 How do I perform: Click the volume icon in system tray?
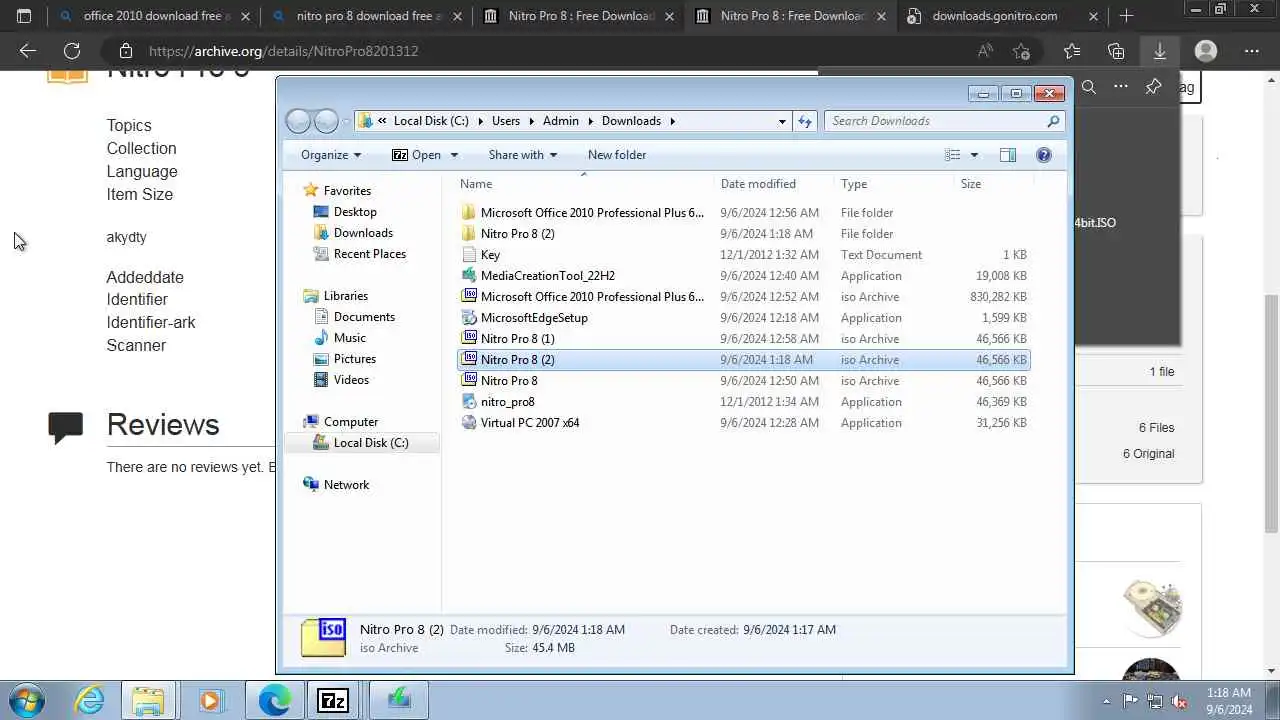tap(1180, 701)
